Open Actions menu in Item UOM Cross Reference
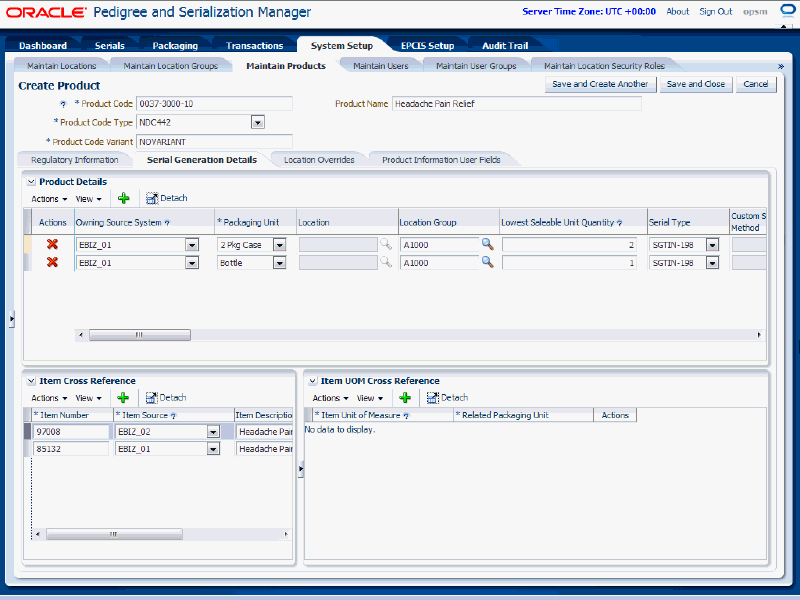 (x=330, y=398)
